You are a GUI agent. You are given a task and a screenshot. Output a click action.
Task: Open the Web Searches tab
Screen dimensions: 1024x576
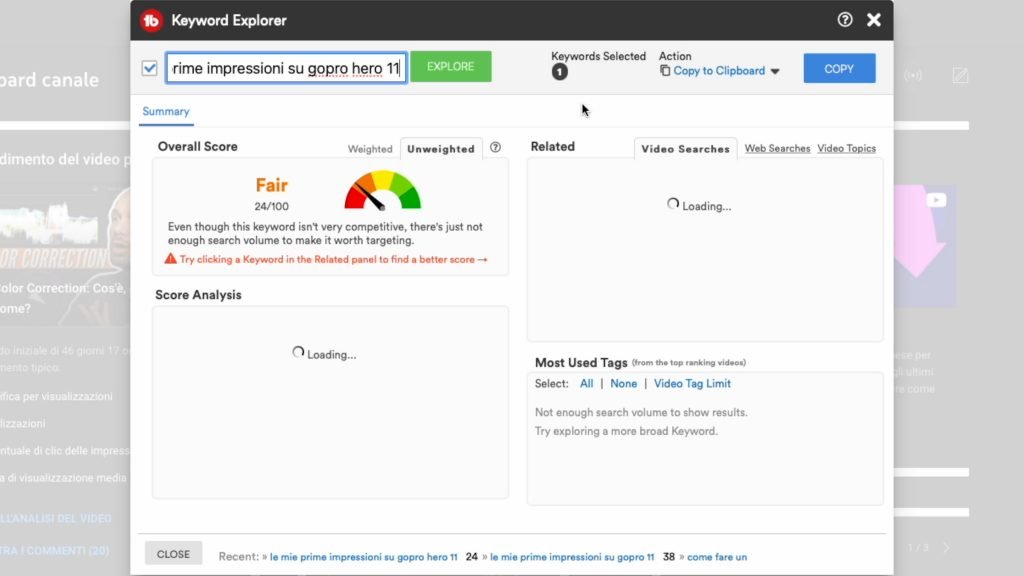777,148
